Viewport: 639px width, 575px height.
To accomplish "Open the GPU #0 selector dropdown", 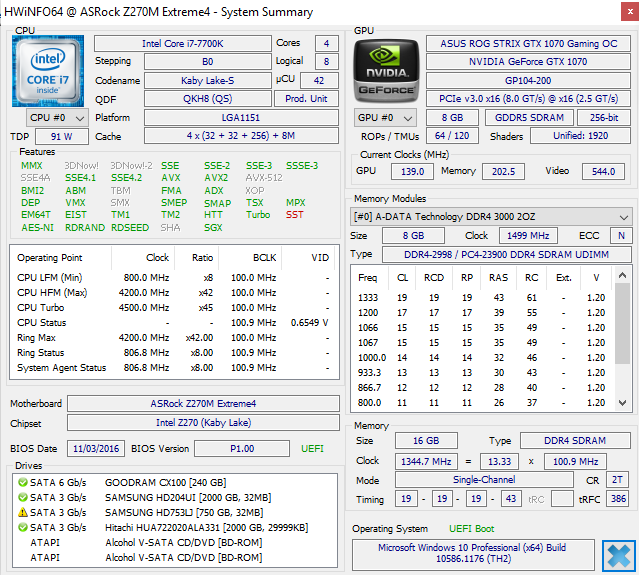I will pyautogui.click(x=386, y=118).
